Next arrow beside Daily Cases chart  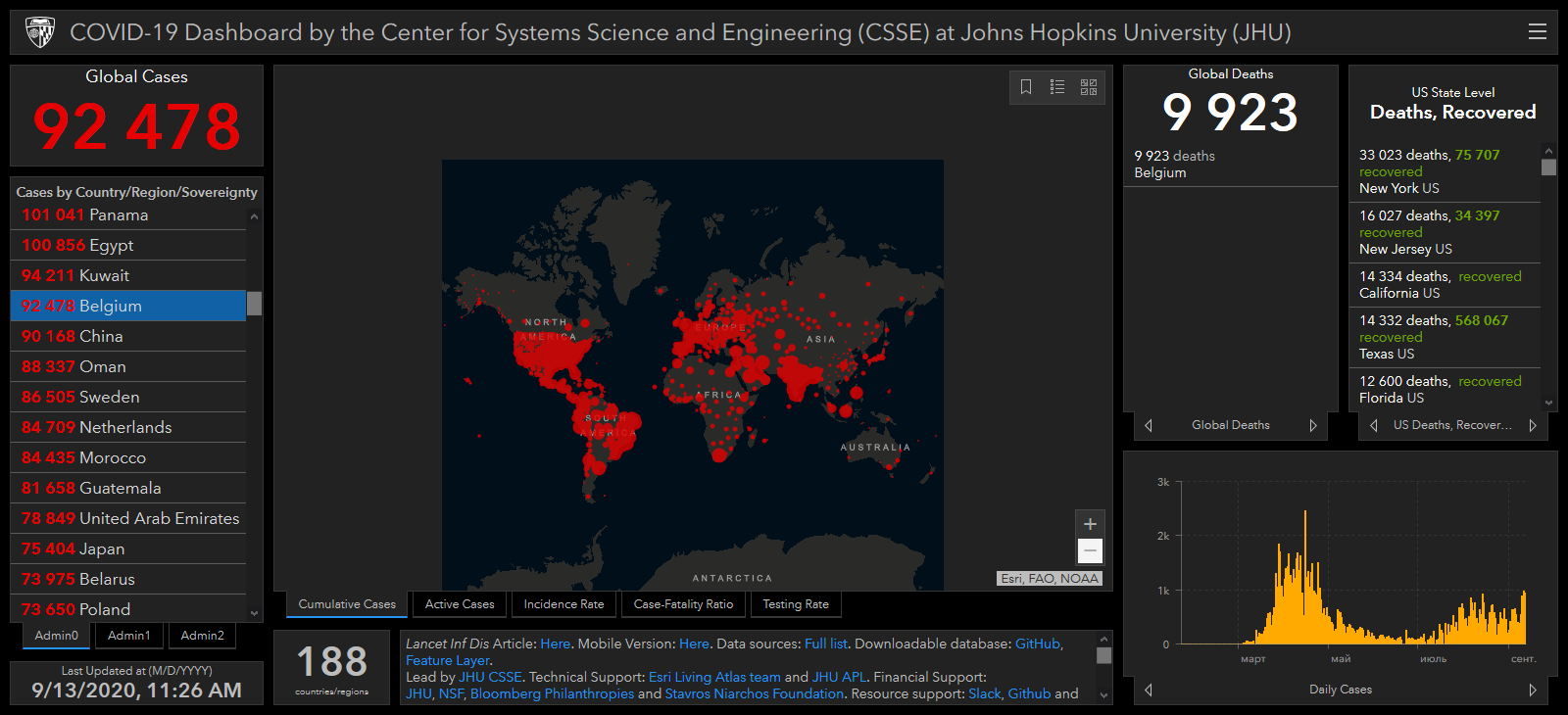pyautogui.click(x=1533, y=690)
